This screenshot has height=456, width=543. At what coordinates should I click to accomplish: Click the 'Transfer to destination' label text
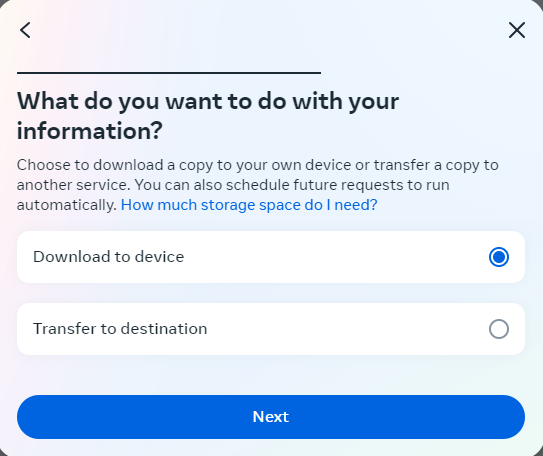(120, 329)
